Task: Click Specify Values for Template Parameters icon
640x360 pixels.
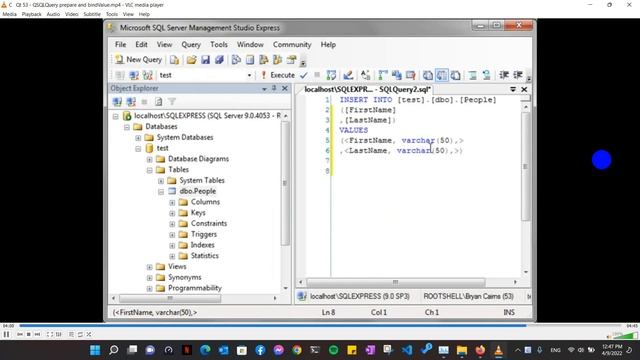Action: click(365, 75)
